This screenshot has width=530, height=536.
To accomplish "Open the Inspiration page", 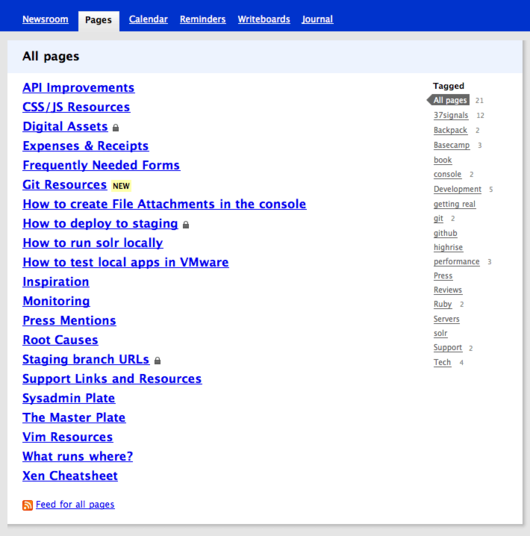I will (56, 282).
